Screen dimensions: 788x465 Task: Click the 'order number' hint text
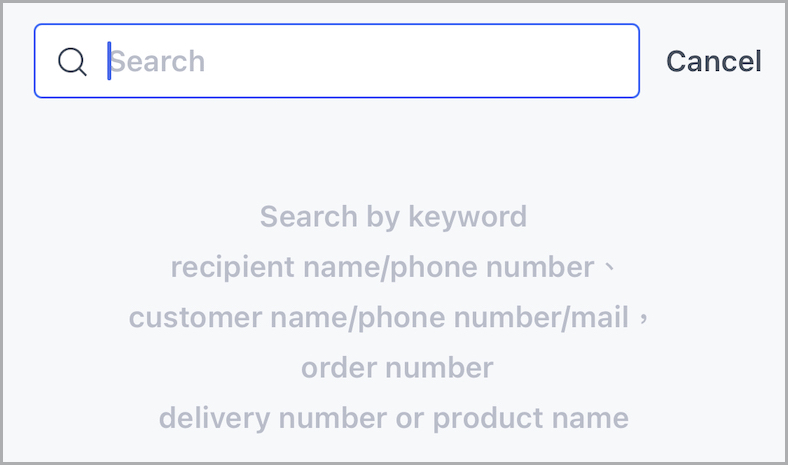pyautogui.click(x=397, y=367)
